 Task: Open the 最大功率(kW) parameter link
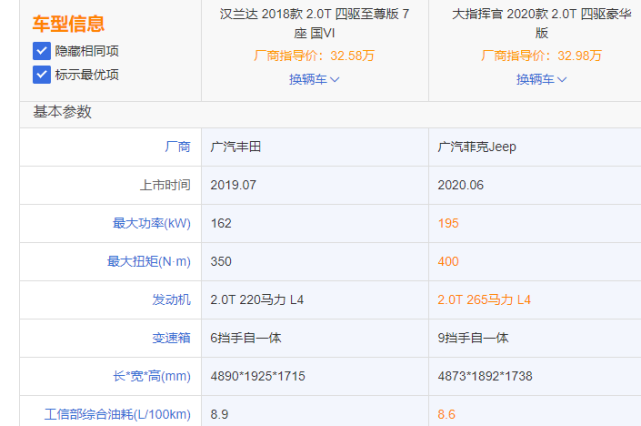coord(152,223)
